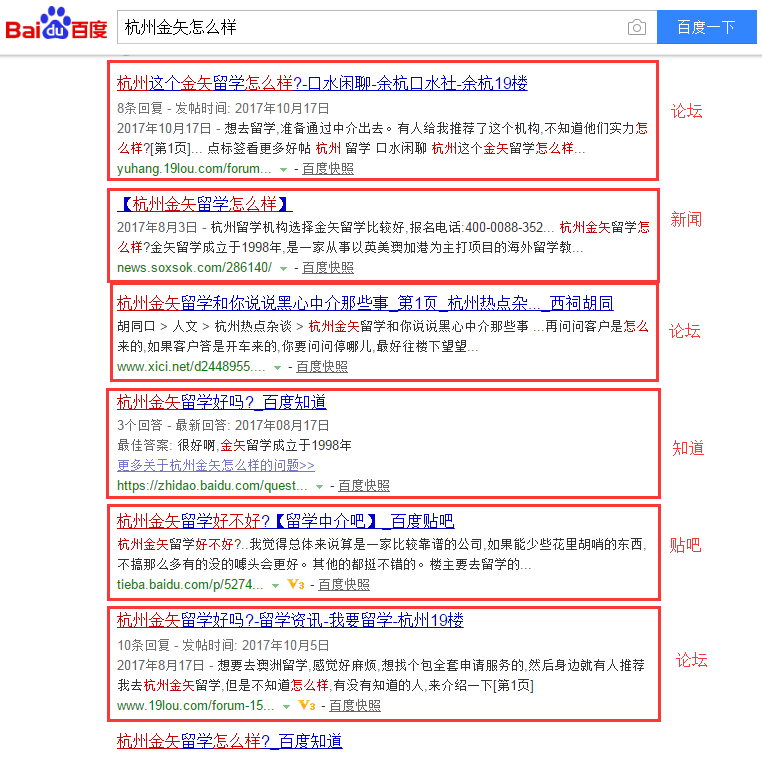Click the www.xici.net/d2448955 green URL

click(191, 367)
